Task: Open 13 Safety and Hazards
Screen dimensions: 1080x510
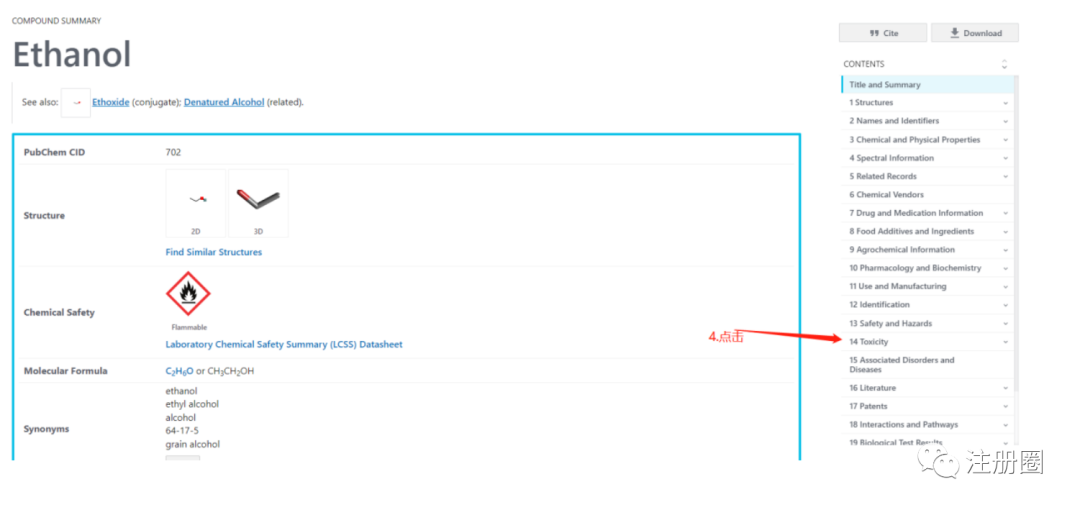Action: click(x=890, y=323)
